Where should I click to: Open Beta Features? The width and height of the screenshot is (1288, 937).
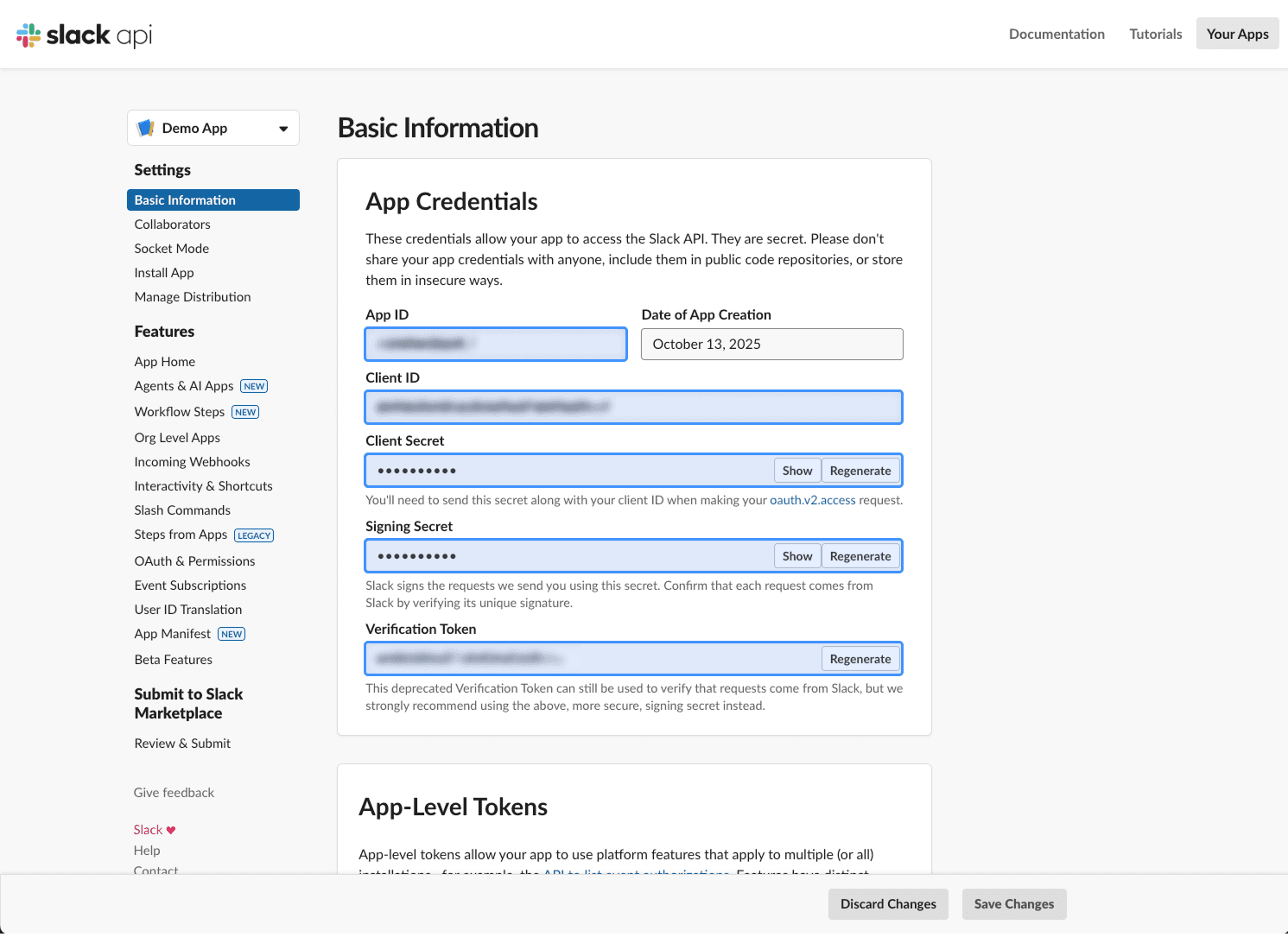(173, 659)
